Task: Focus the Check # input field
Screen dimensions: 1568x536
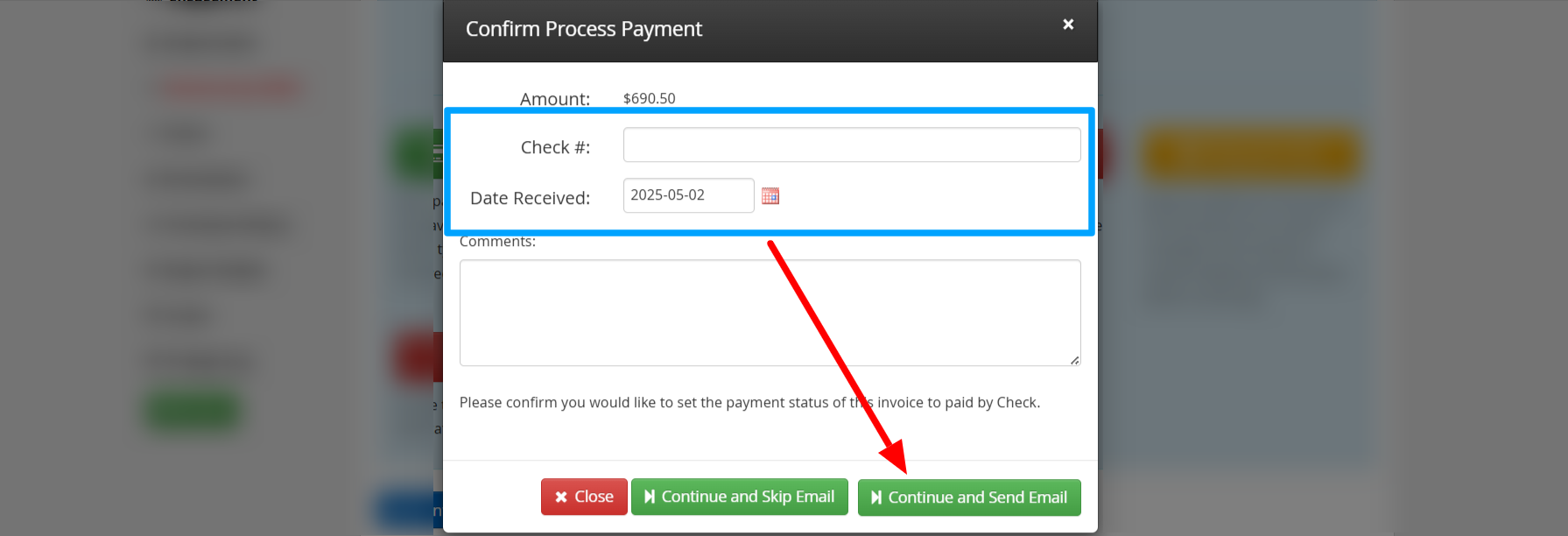Action: point(851,145)
